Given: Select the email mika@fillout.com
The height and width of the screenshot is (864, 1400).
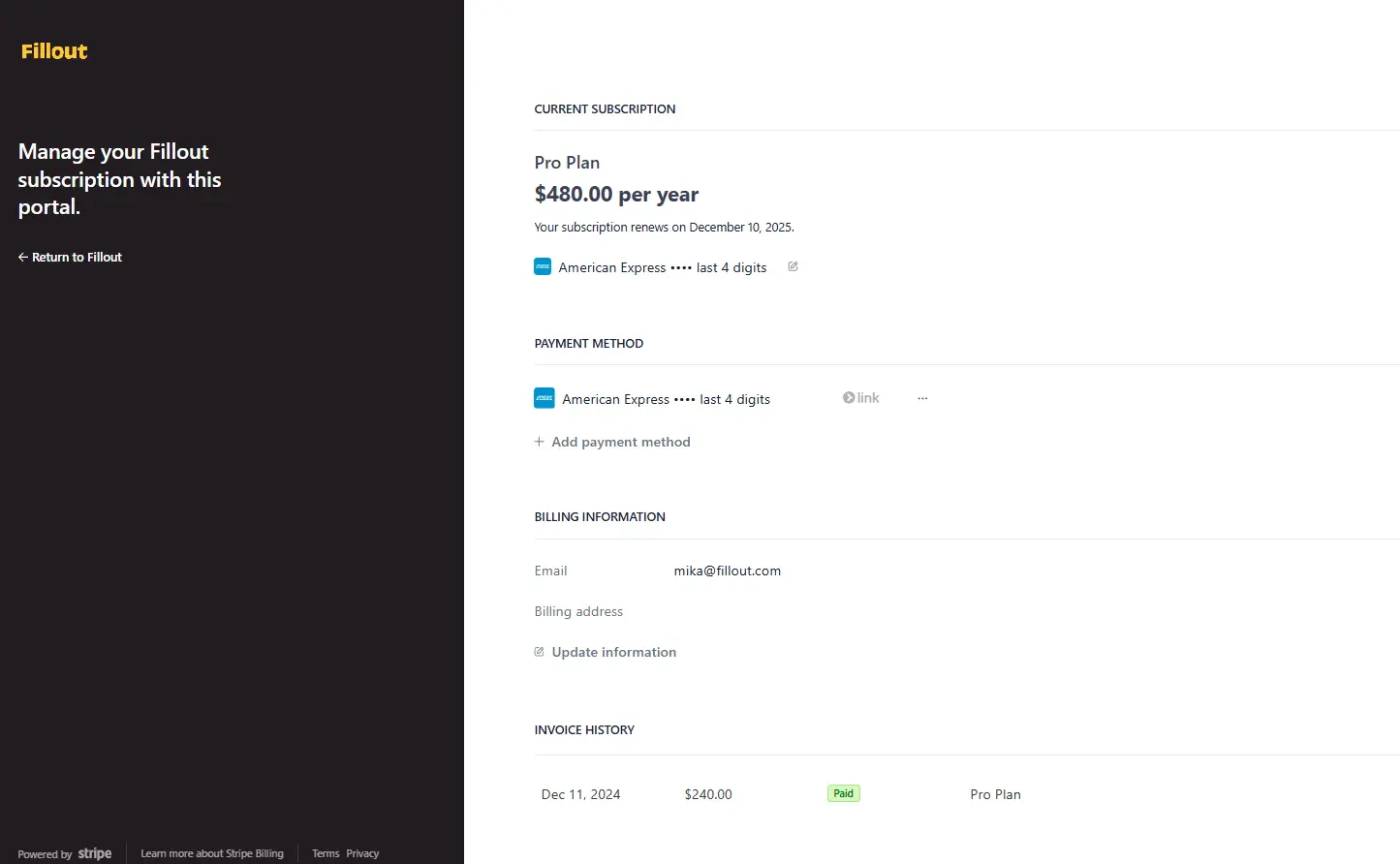Looking at the screenshot, I should click(x=727, y=571).
